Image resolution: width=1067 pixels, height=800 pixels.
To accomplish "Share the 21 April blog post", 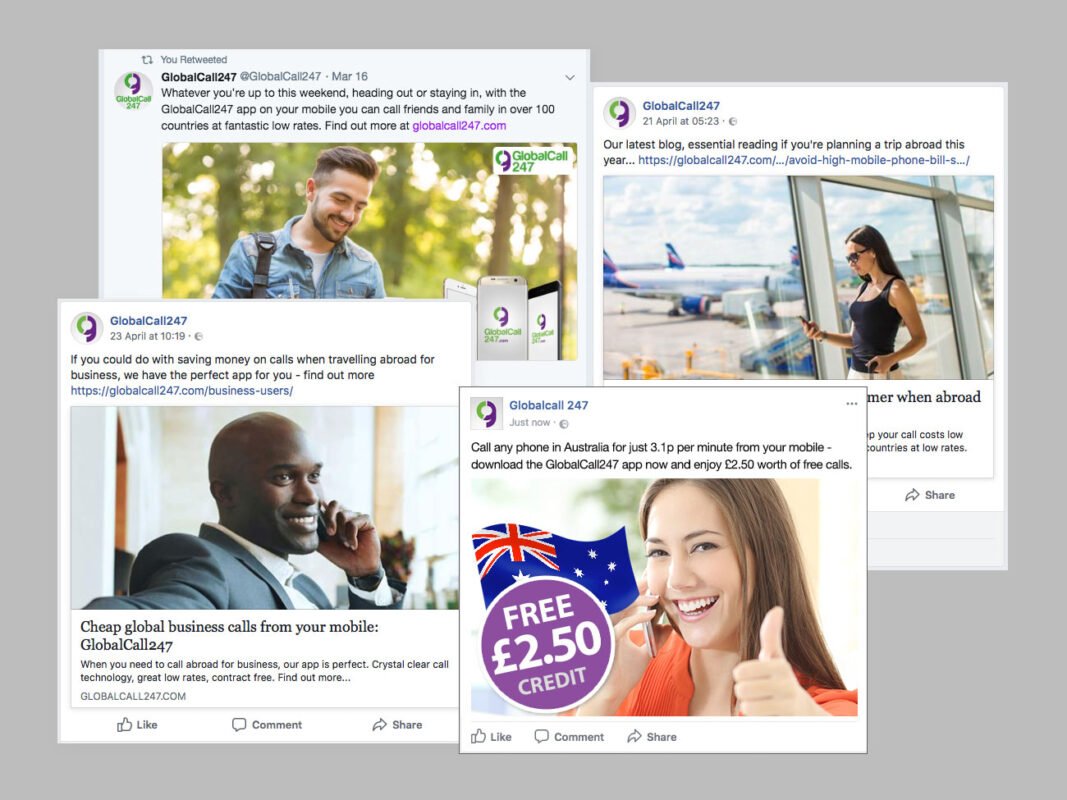I will pyautogui.click(x=930, y=495).
